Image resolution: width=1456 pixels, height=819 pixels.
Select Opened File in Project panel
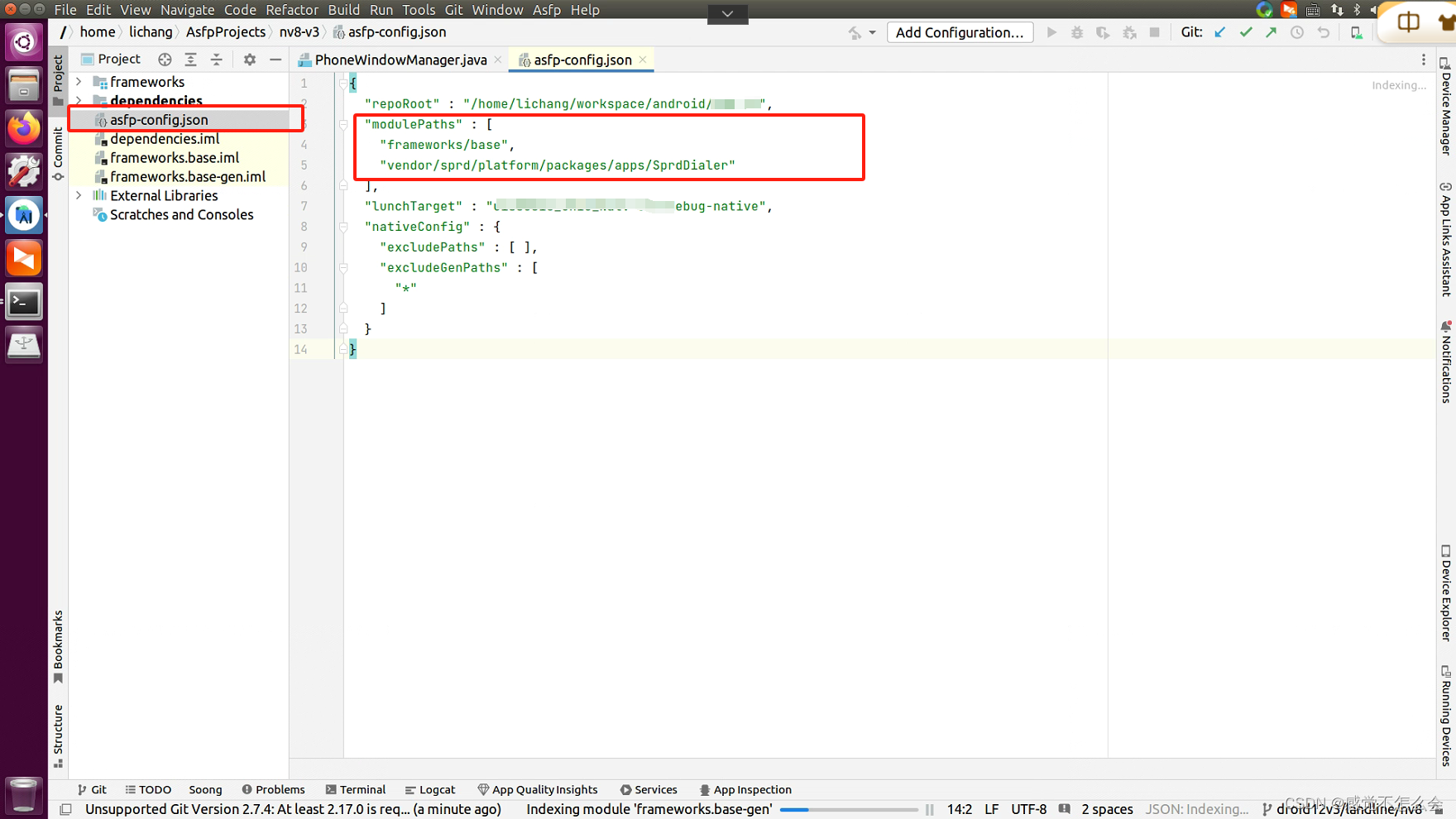click(x=165, y=59)
